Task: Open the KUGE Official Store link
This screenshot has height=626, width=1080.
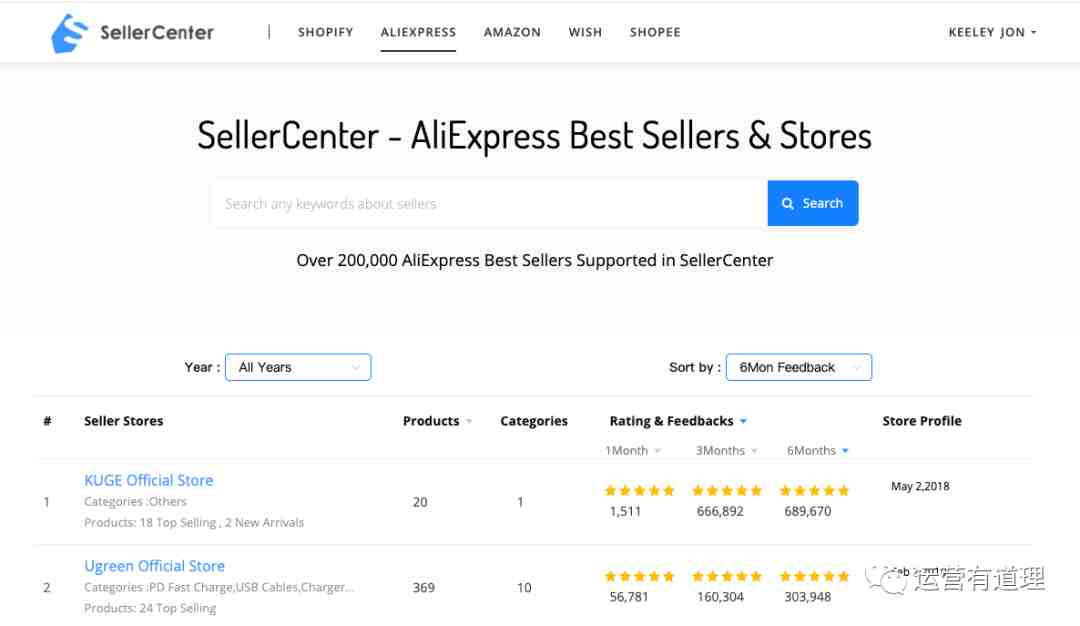Action: (149, 480)
